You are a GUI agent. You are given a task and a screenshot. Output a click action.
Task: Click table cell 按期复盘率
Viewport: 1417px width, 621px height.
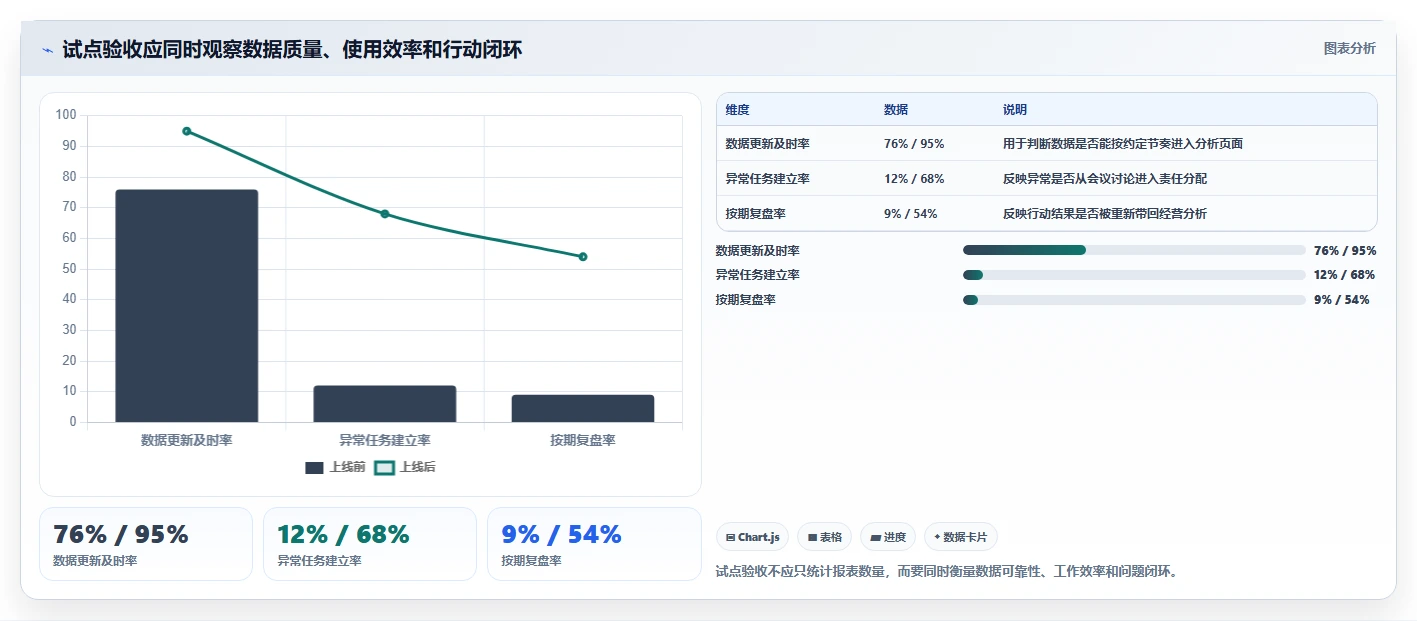pos(756,214)
